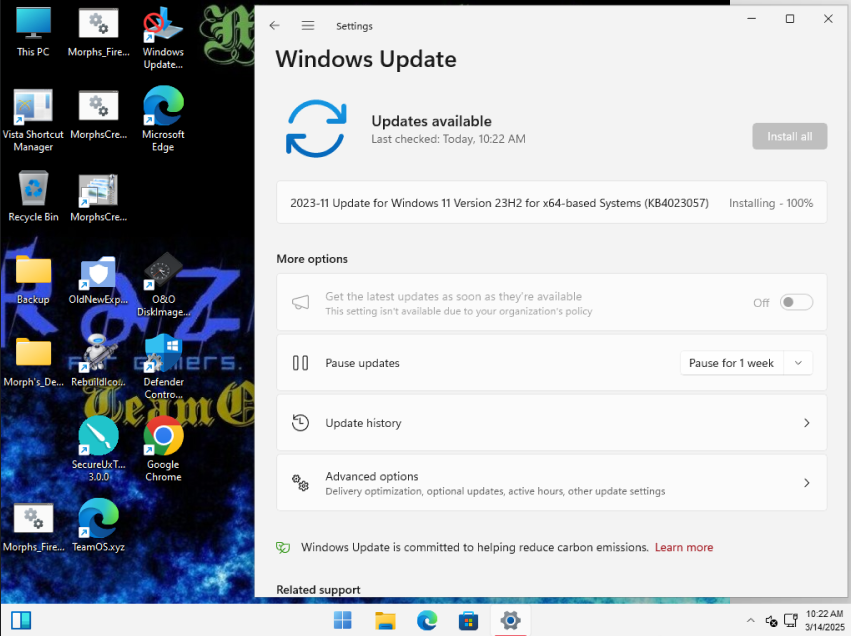The height and width of the screenshot is (636, 851).
Task: Open the clock and date 10:22 AM
Action: (x=824, y=620)
